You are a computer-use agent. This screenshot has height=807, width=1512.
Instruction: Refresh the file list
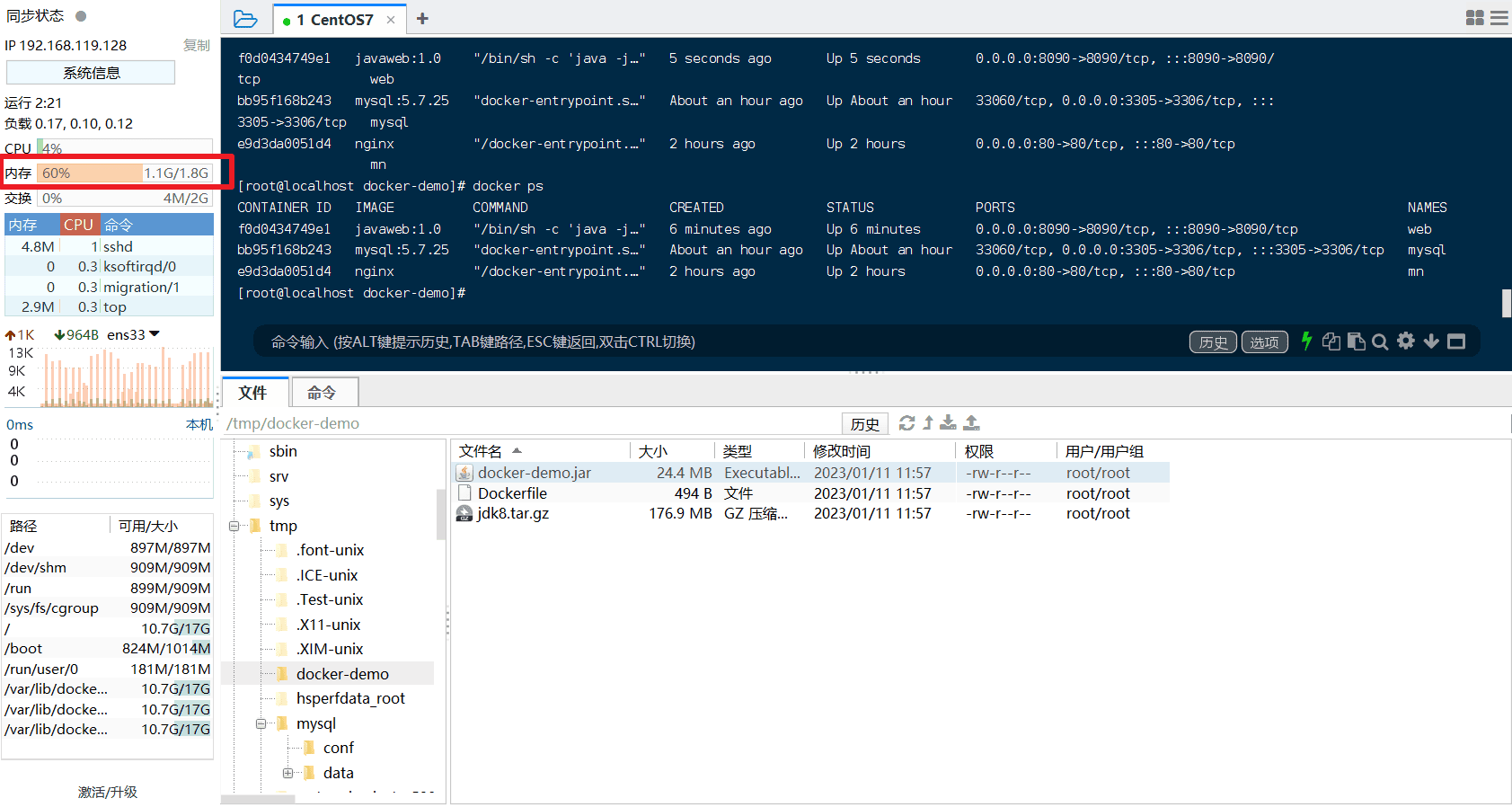tap(906, 423)
